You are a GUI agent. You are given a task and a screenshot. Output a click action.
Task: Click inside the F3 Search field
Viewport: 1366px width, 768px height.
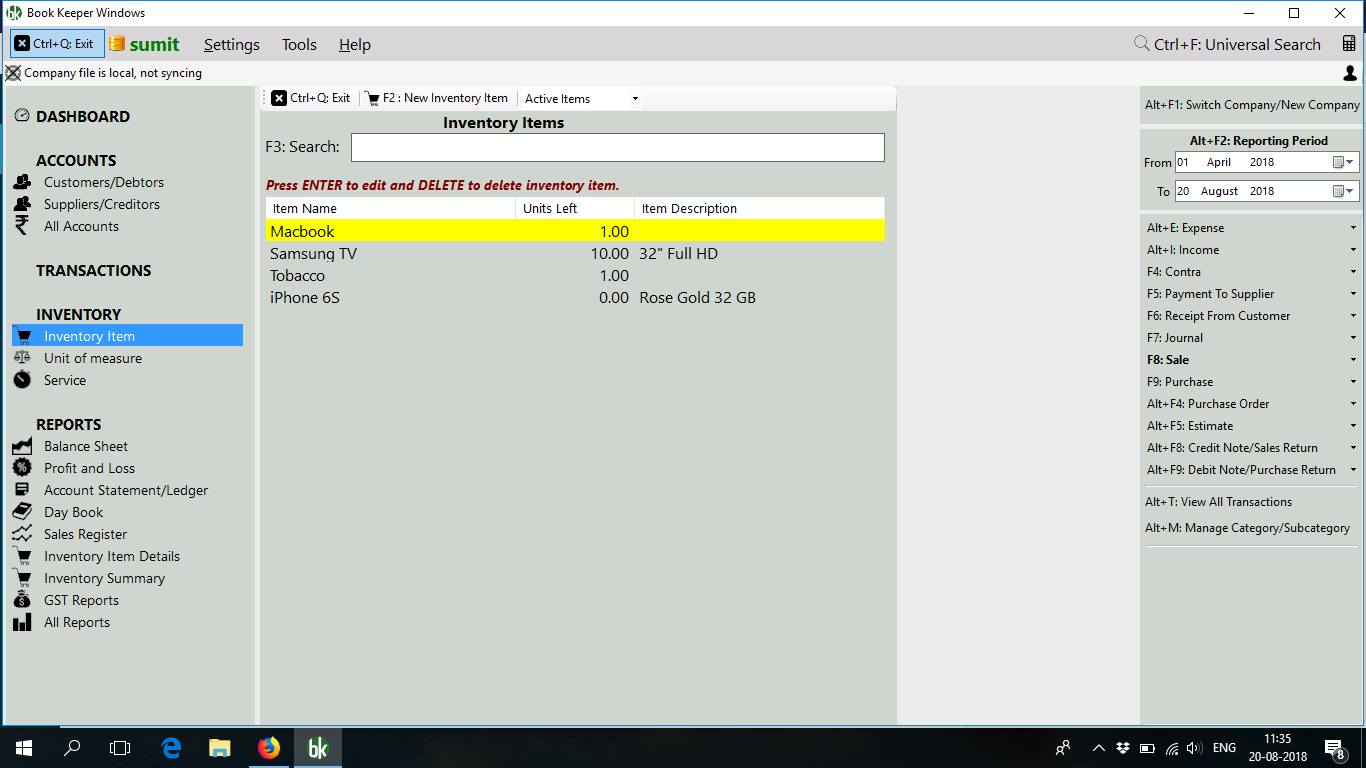pos(617,147)
